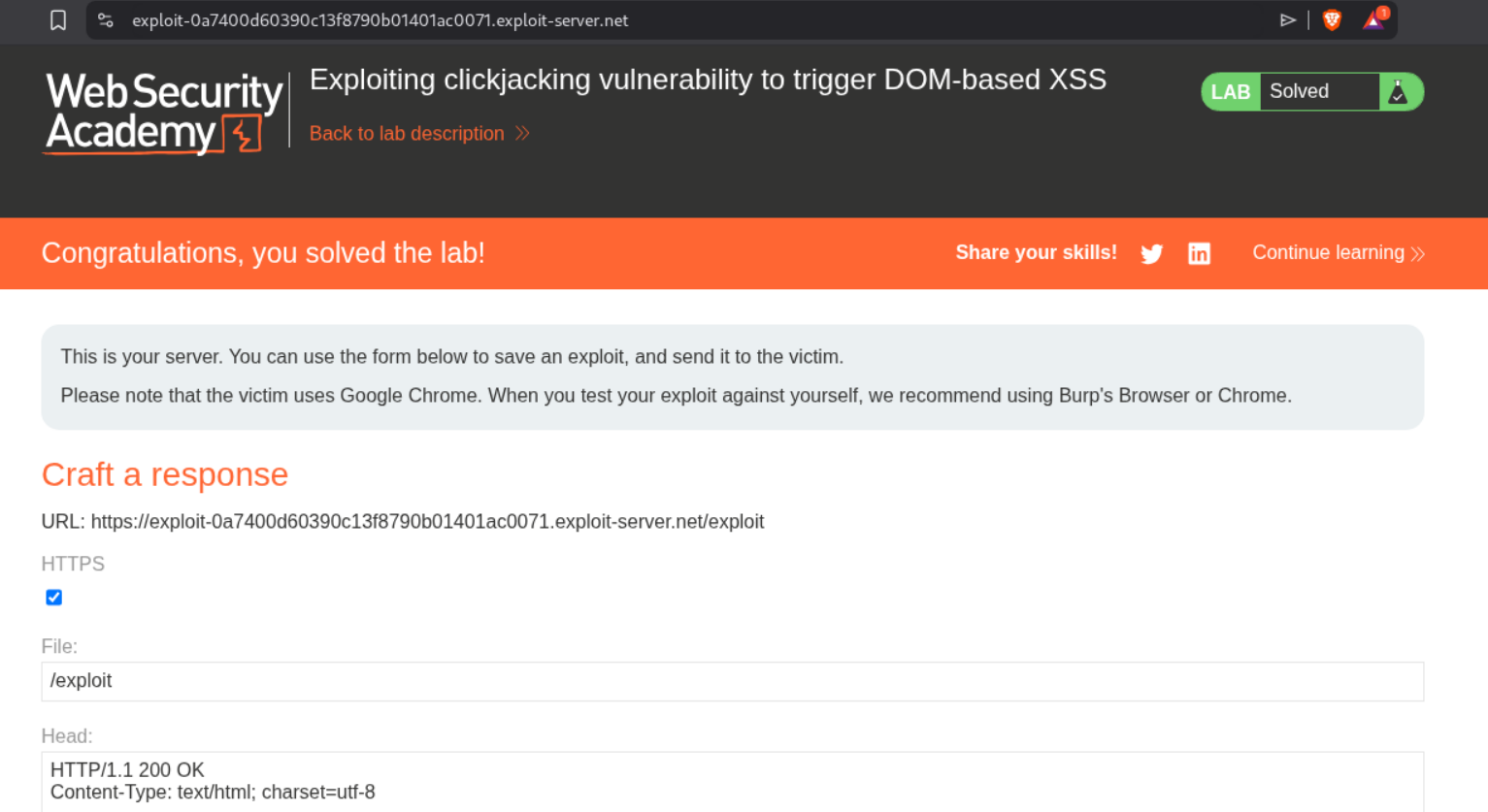Click the Brave Shields lion icon

[x=1332, y=20]
